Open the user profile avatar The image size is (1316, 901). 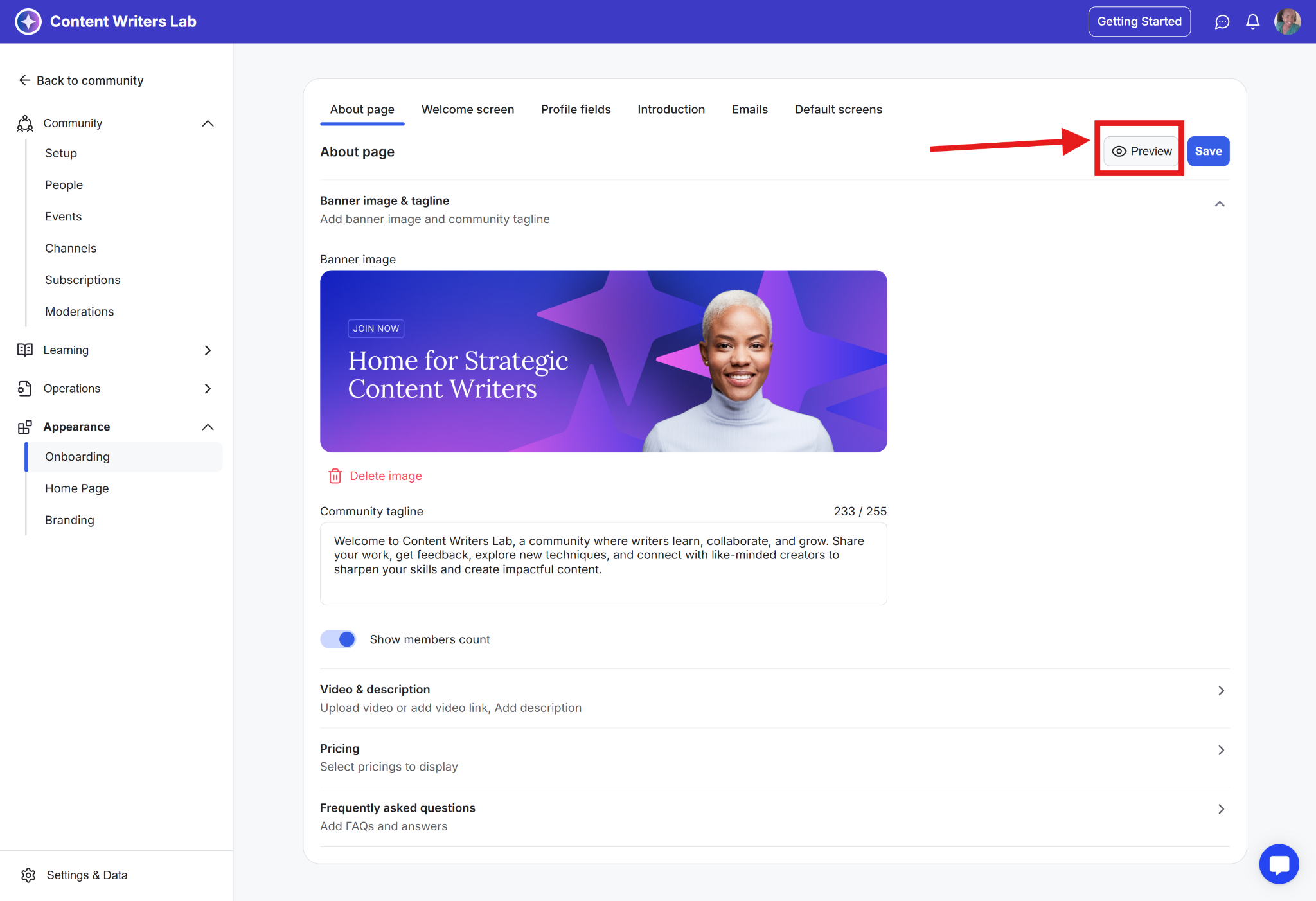click(1287, 22)
